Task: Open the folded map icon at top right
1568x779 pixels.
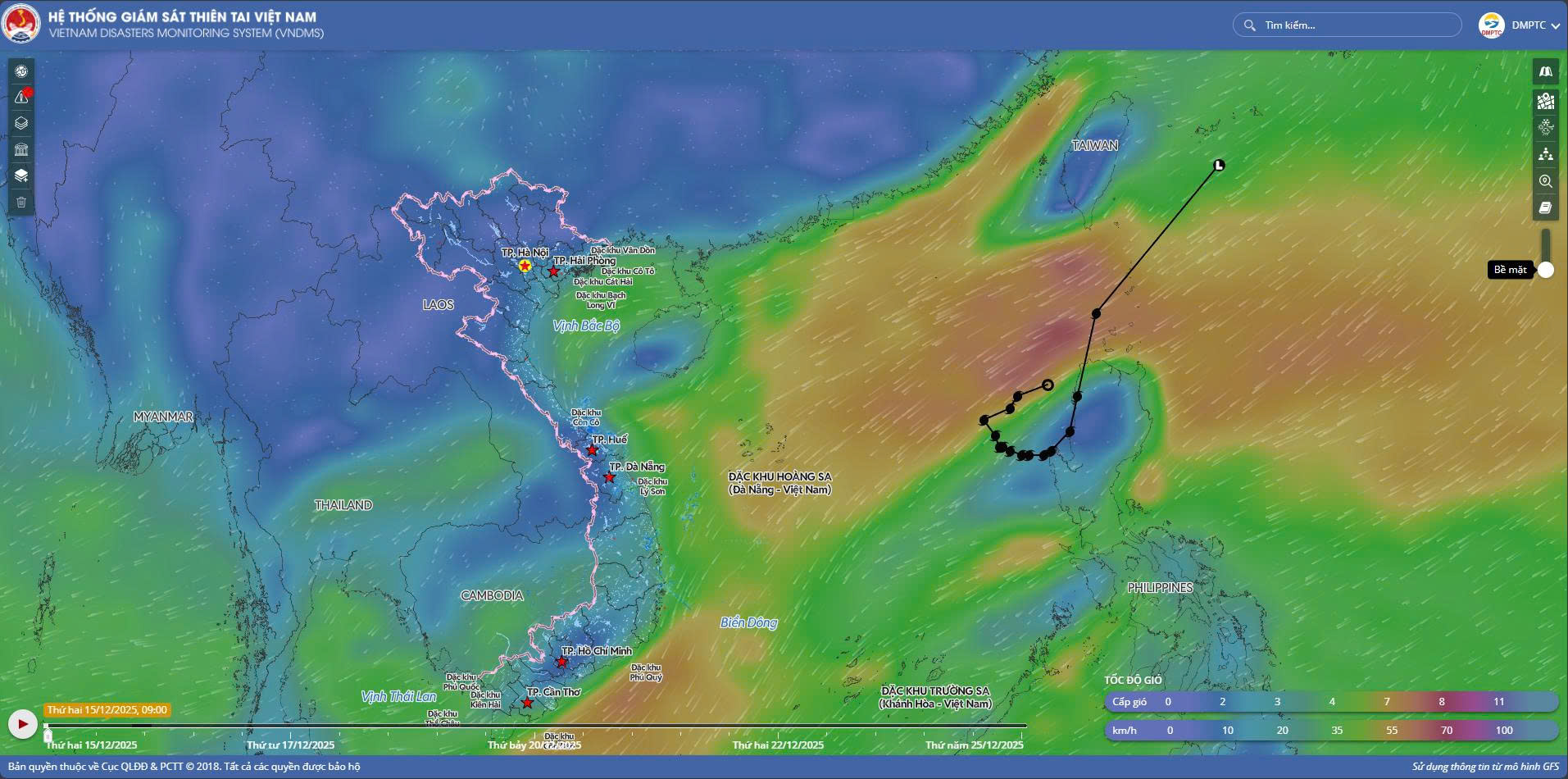Action: tap(1545, 72)
